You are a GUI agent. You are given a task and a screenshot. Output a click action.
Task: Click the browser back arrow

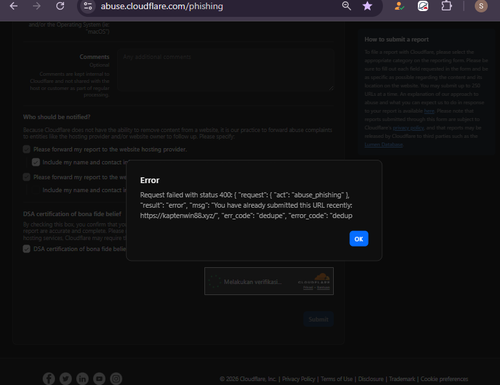click(14, 6)
